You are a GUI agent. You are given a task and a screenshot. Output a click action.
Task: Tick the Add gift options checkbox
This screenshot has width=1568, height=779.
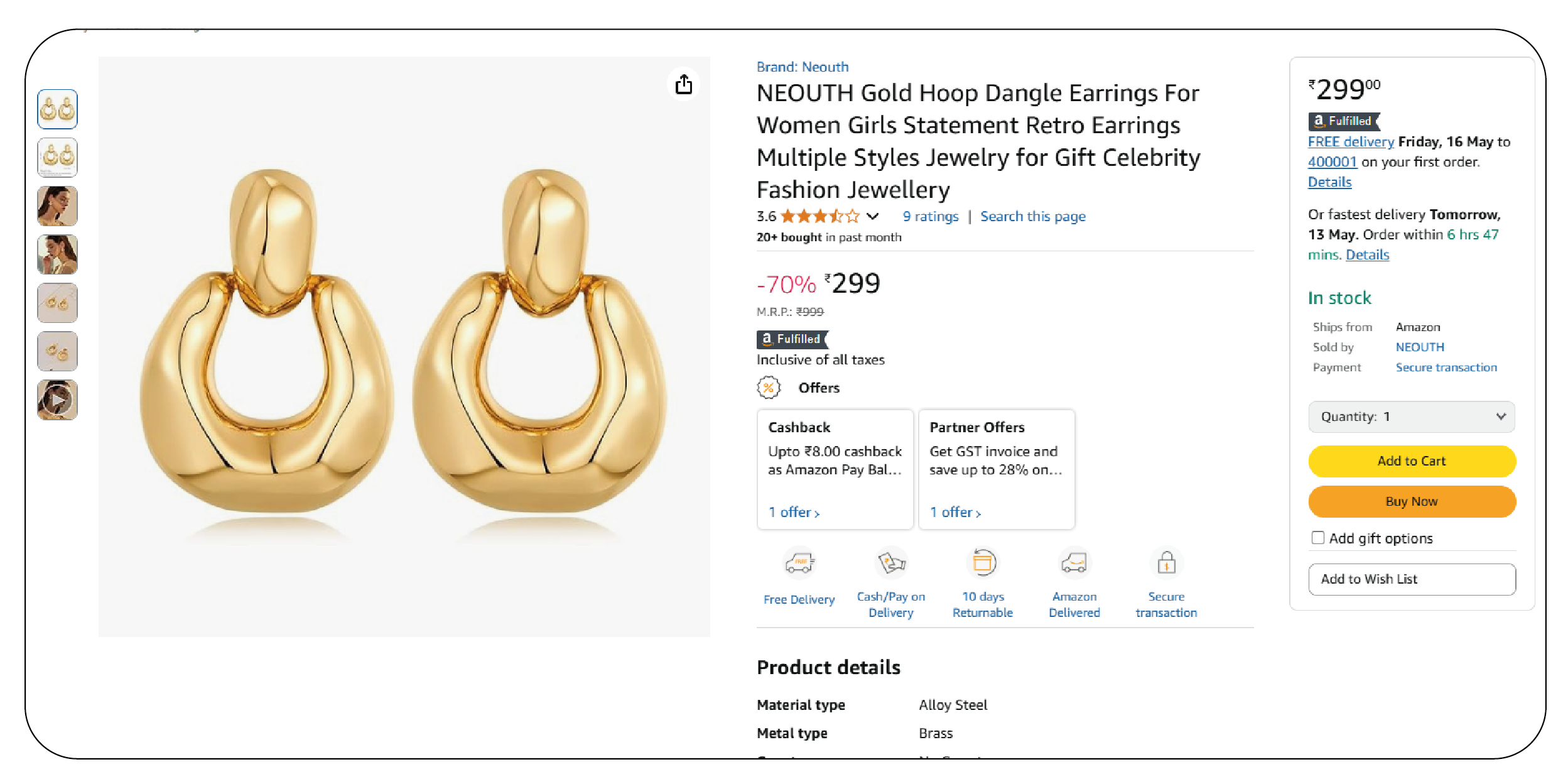pyautogui.click(x=1317, y=538)
